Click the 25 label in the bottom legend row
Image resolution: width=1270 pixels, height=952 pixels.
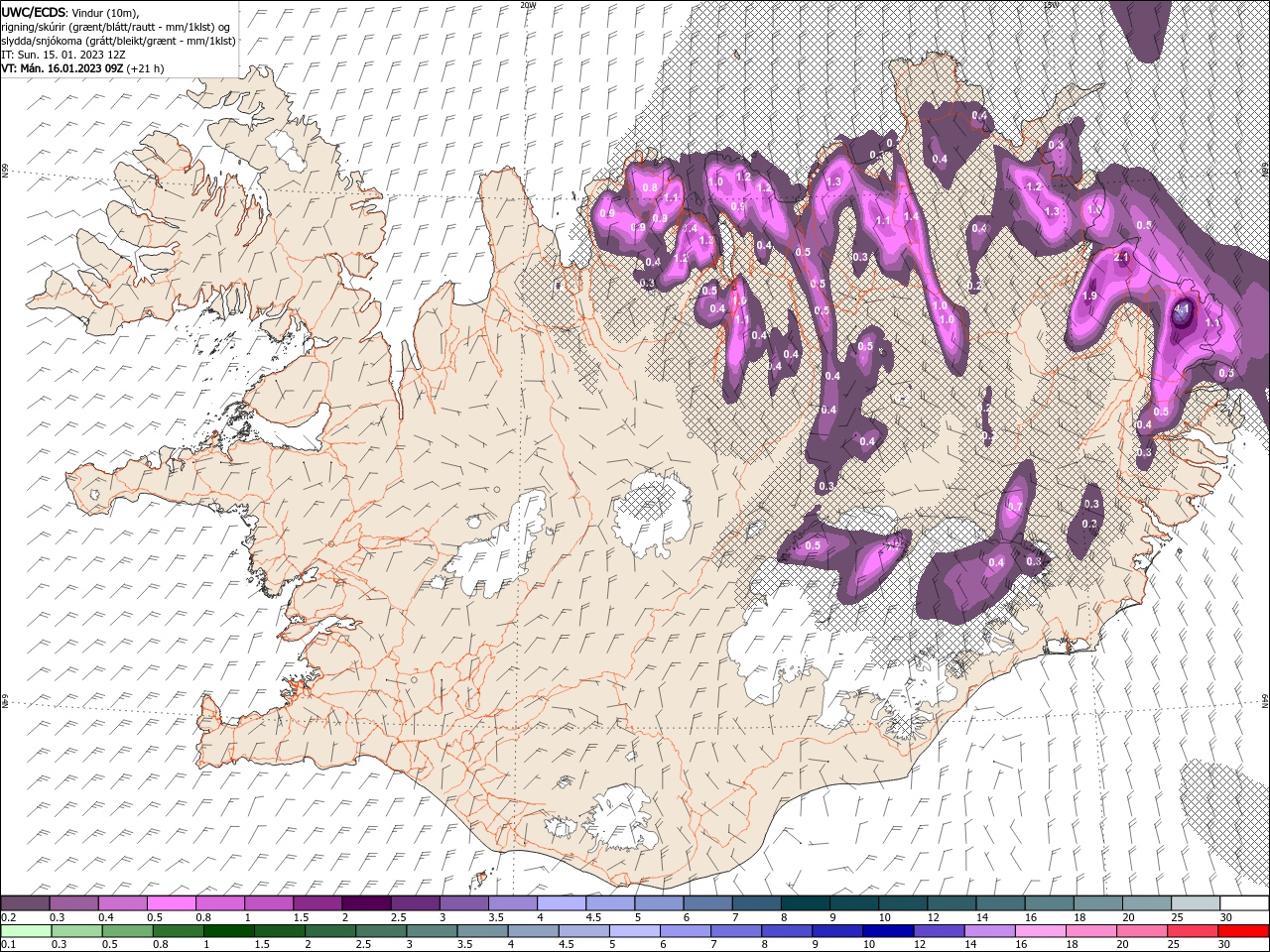(1174, 945)
